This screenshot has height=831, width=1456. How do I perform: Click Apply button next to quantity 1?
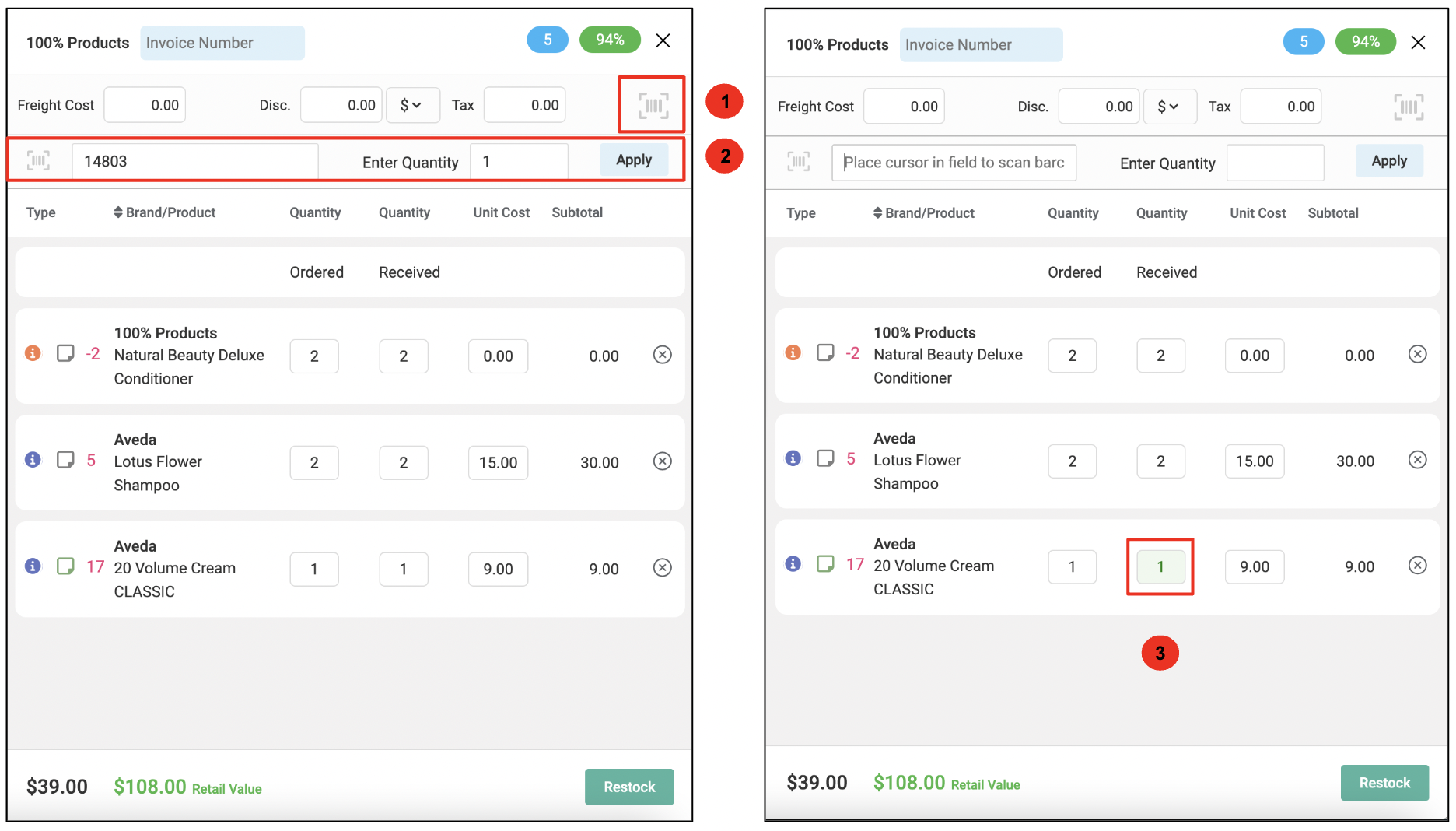[x=634, y=160]
